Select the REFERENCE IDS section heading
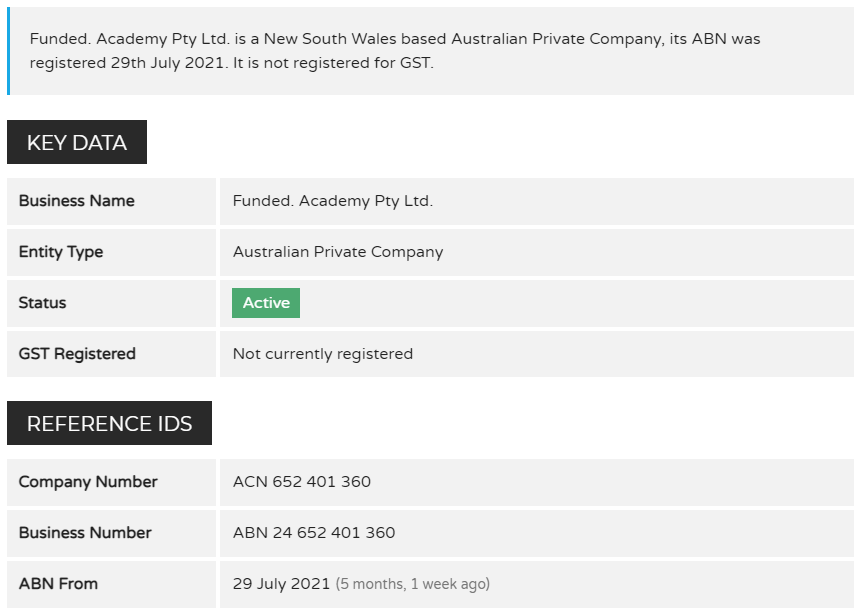862x616 pixels. click(109, 423)
